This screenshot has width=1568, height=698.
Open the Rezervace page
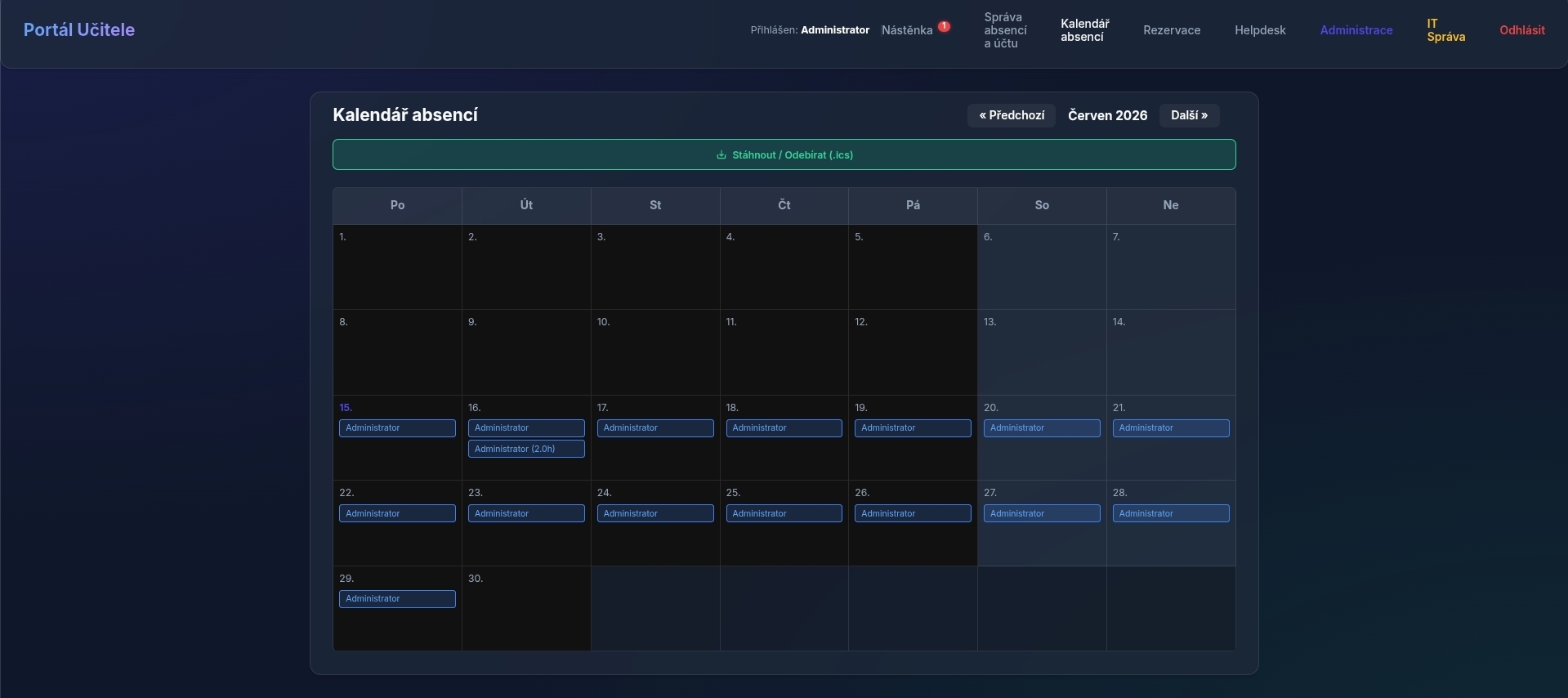pyautogui.click(x=1172, y=30)
